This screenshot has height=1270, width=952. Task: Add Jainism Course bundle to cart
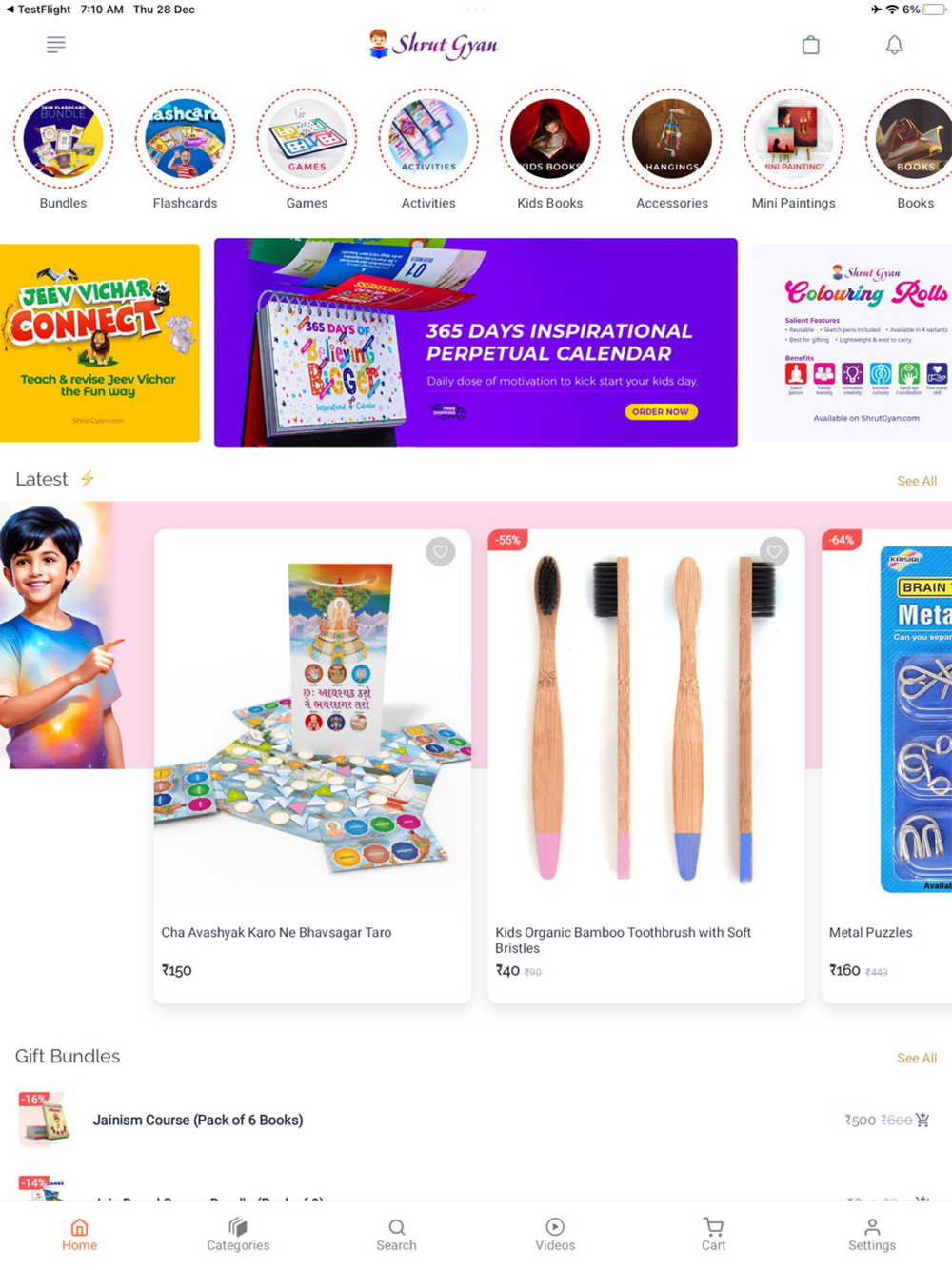point(922,1120)
